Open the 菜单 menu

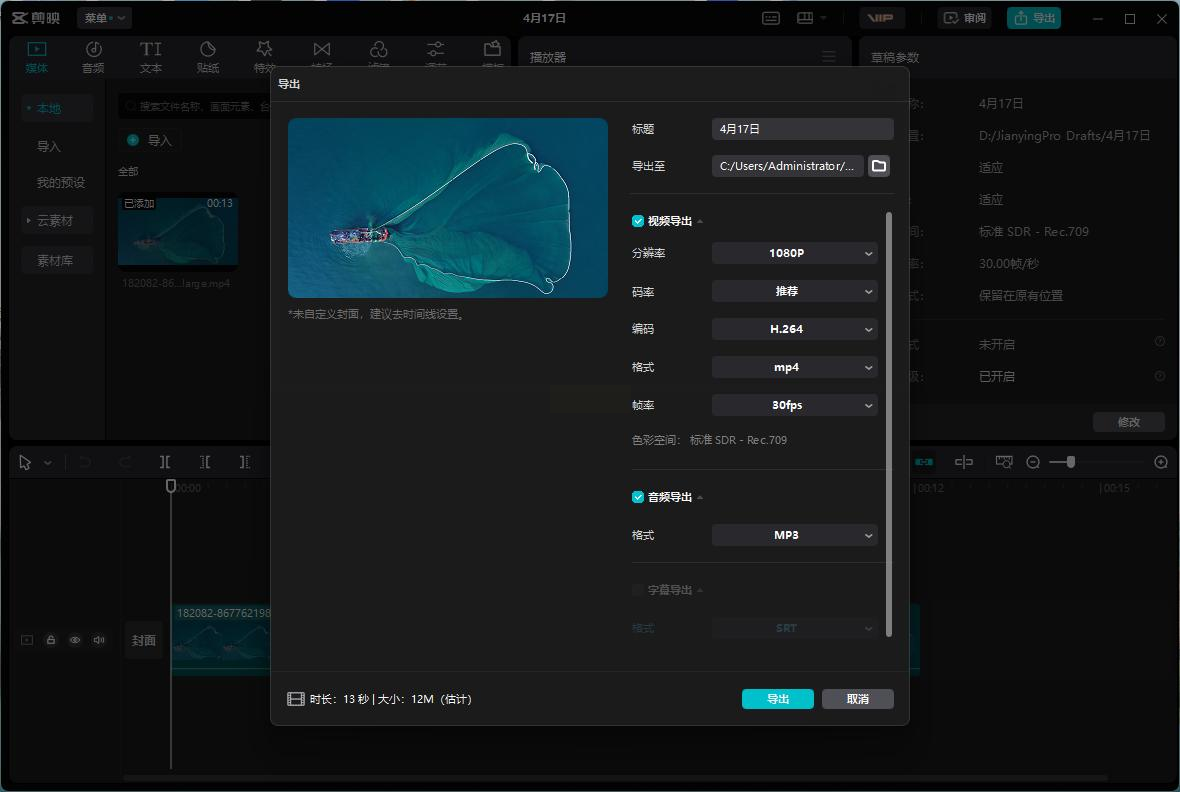point(104,18)
